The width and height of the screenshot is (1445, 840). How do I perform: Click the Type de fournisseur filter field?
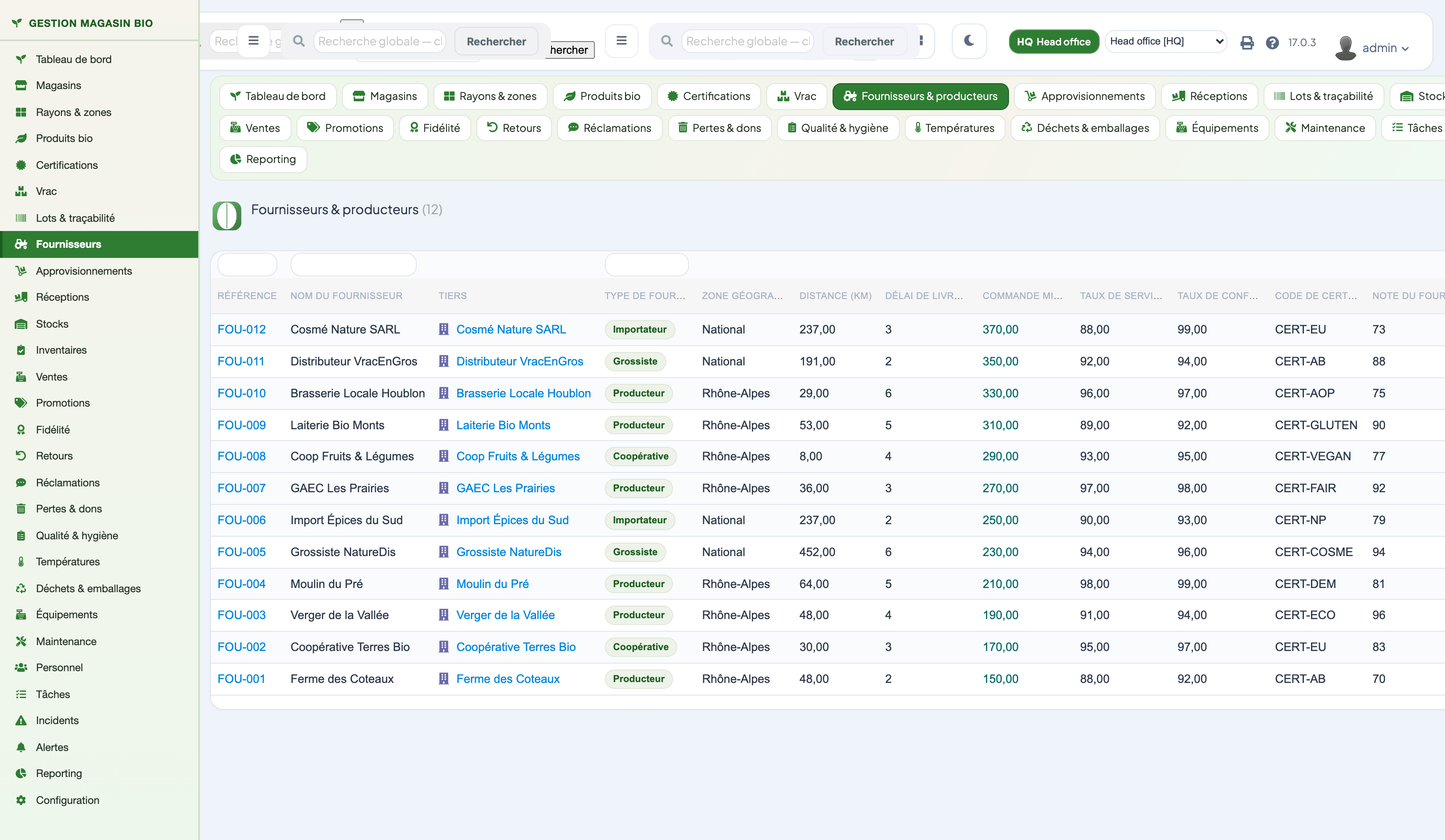coord(646,265)
